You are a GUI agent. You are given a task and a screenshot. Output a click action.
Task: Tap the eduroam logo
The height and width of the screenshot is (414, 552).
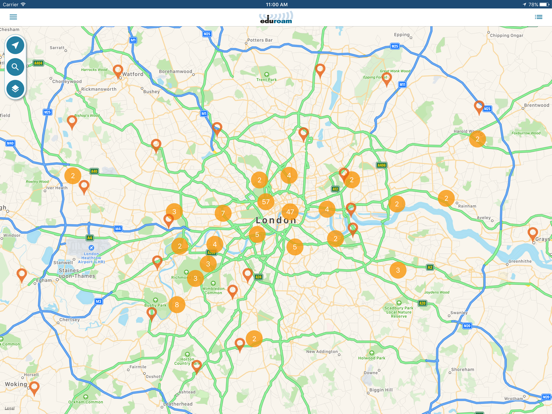(276, 17)
